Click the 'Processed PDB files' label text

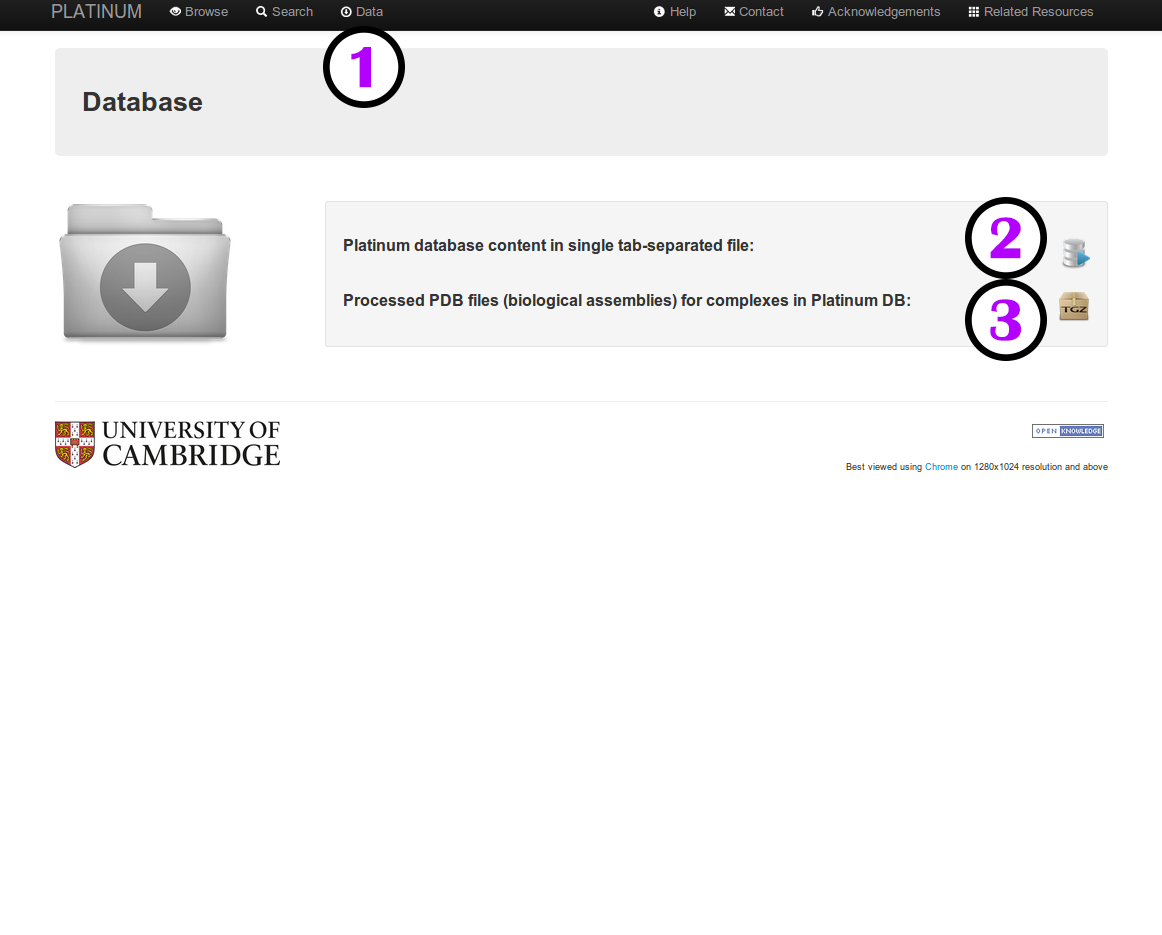click(626, 300)
